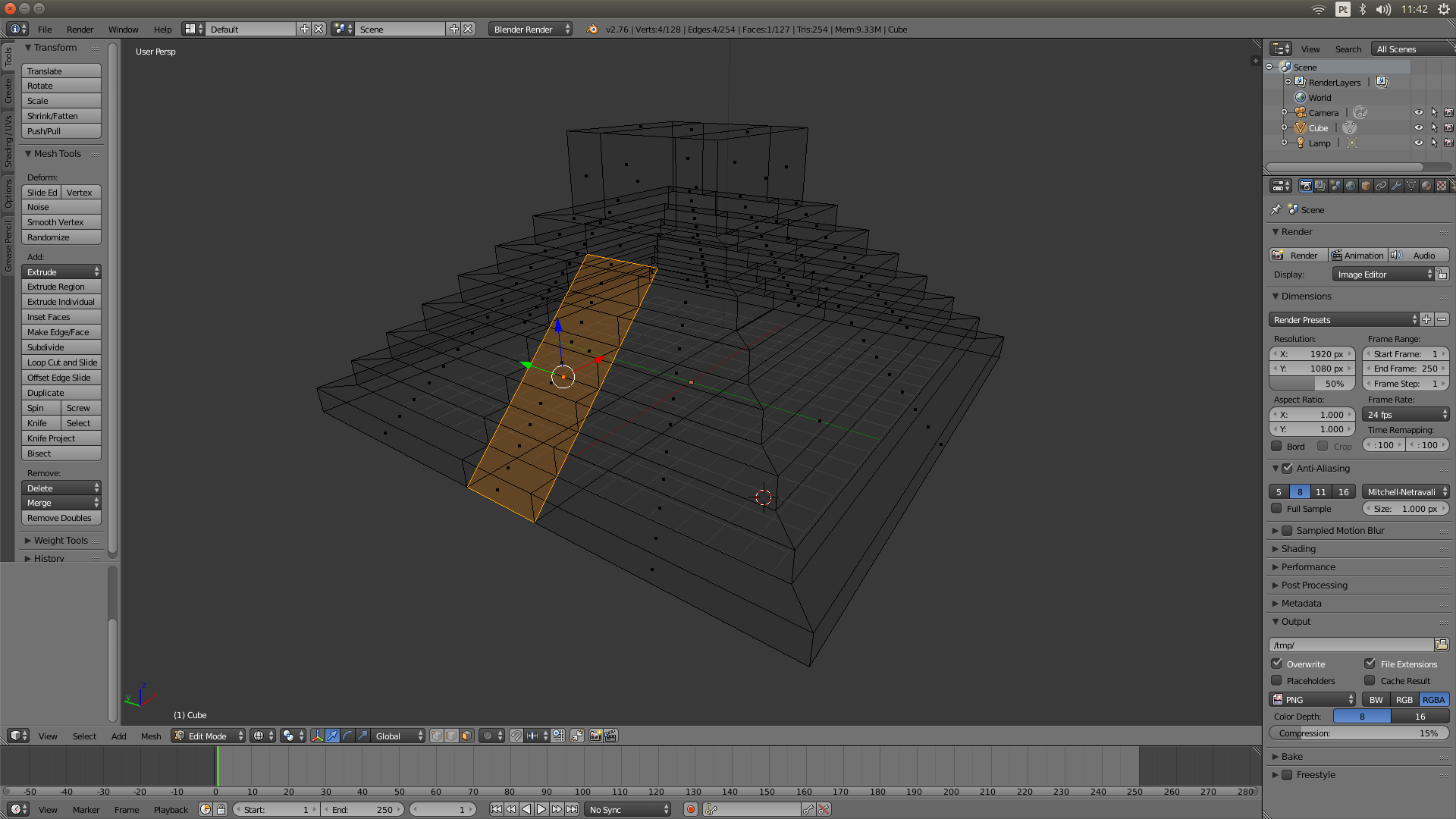Click the Subdivide button
This screenshot has height=819, width=1456.
(x=61, y=347)
